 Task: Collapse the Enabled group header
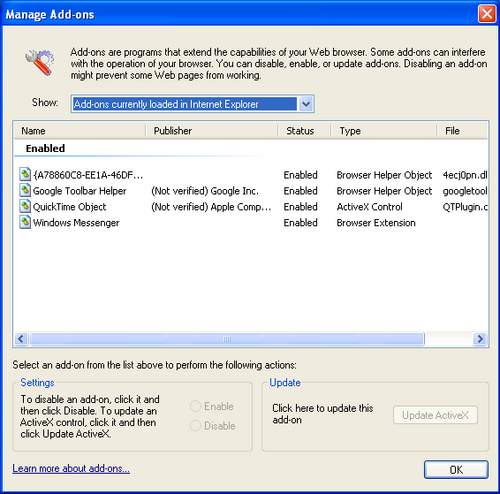point(45,148)
